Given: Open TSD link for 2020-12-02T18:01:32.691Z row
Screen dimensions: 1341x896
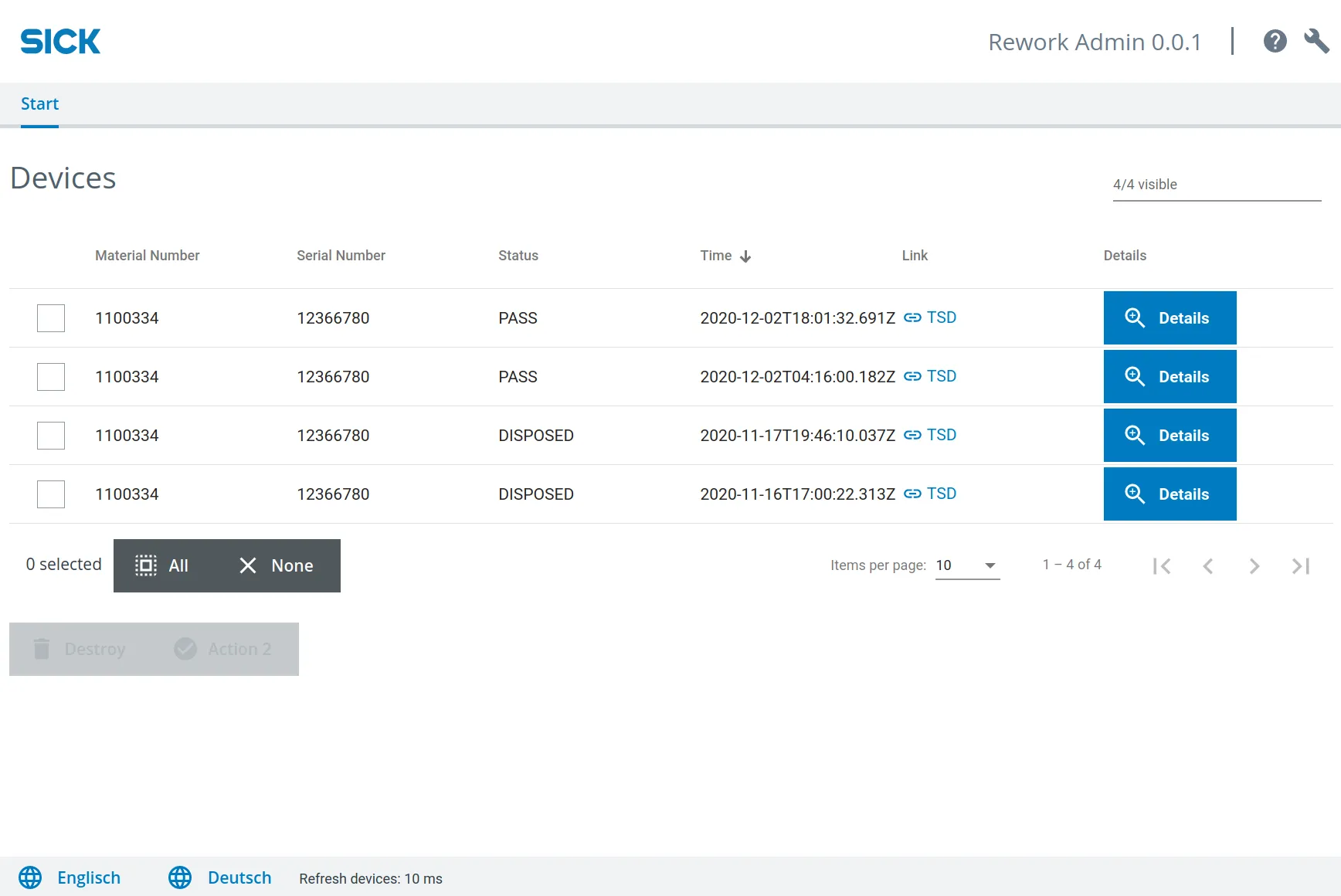Looking at the screenshot, I should pos(930,317).
